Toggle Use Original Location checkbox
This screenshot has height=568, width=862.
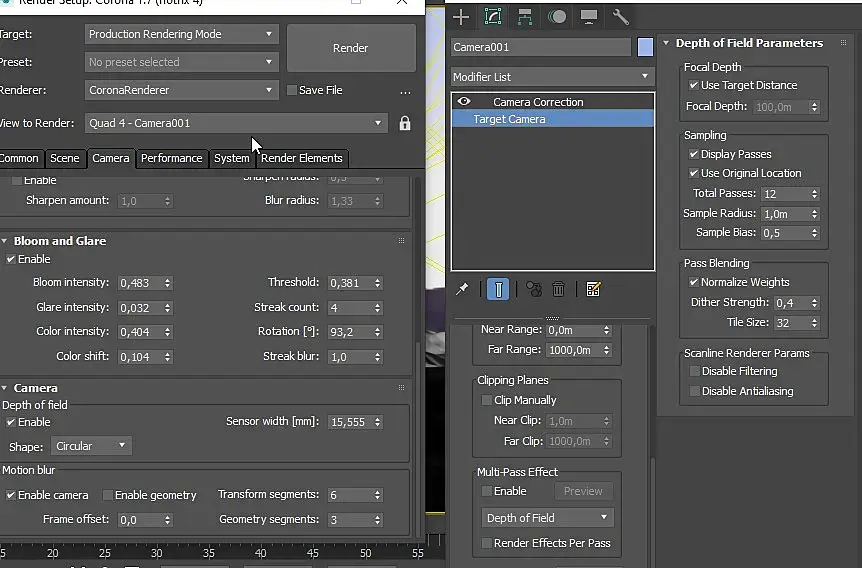point(694,173)
